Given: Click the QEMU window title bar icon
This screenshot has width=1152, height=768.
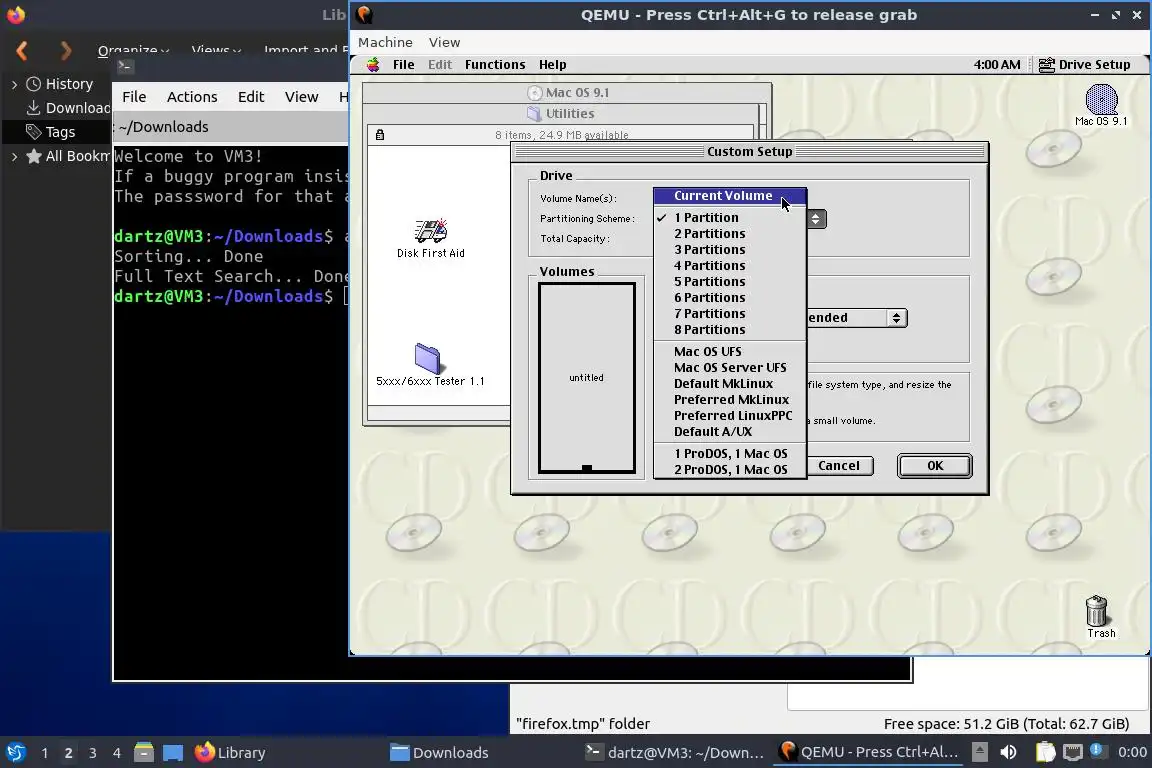Looking at the screenshot, I should click(364, 15).
